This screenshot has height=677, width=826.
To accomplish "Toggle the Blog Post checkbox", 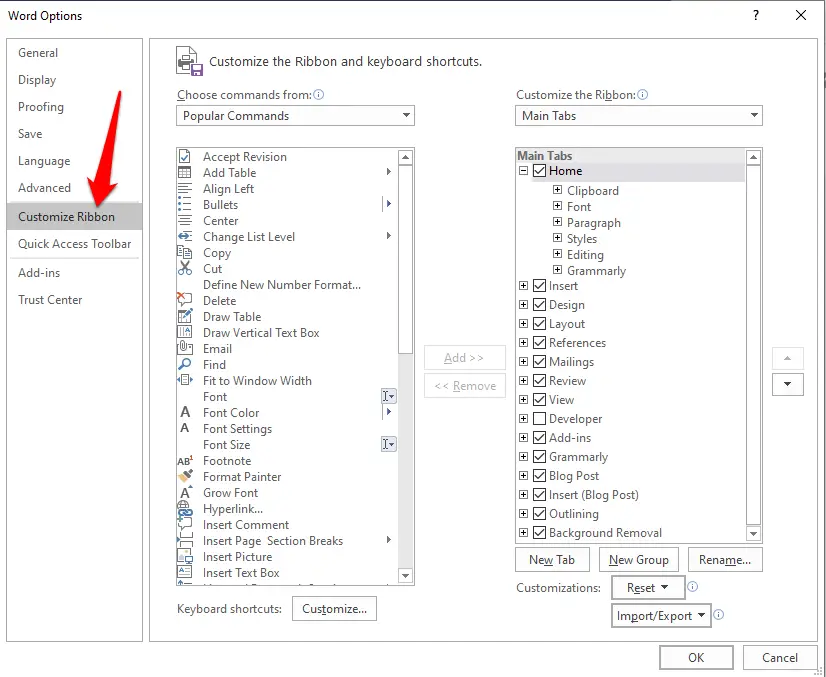I will [539, 475].
